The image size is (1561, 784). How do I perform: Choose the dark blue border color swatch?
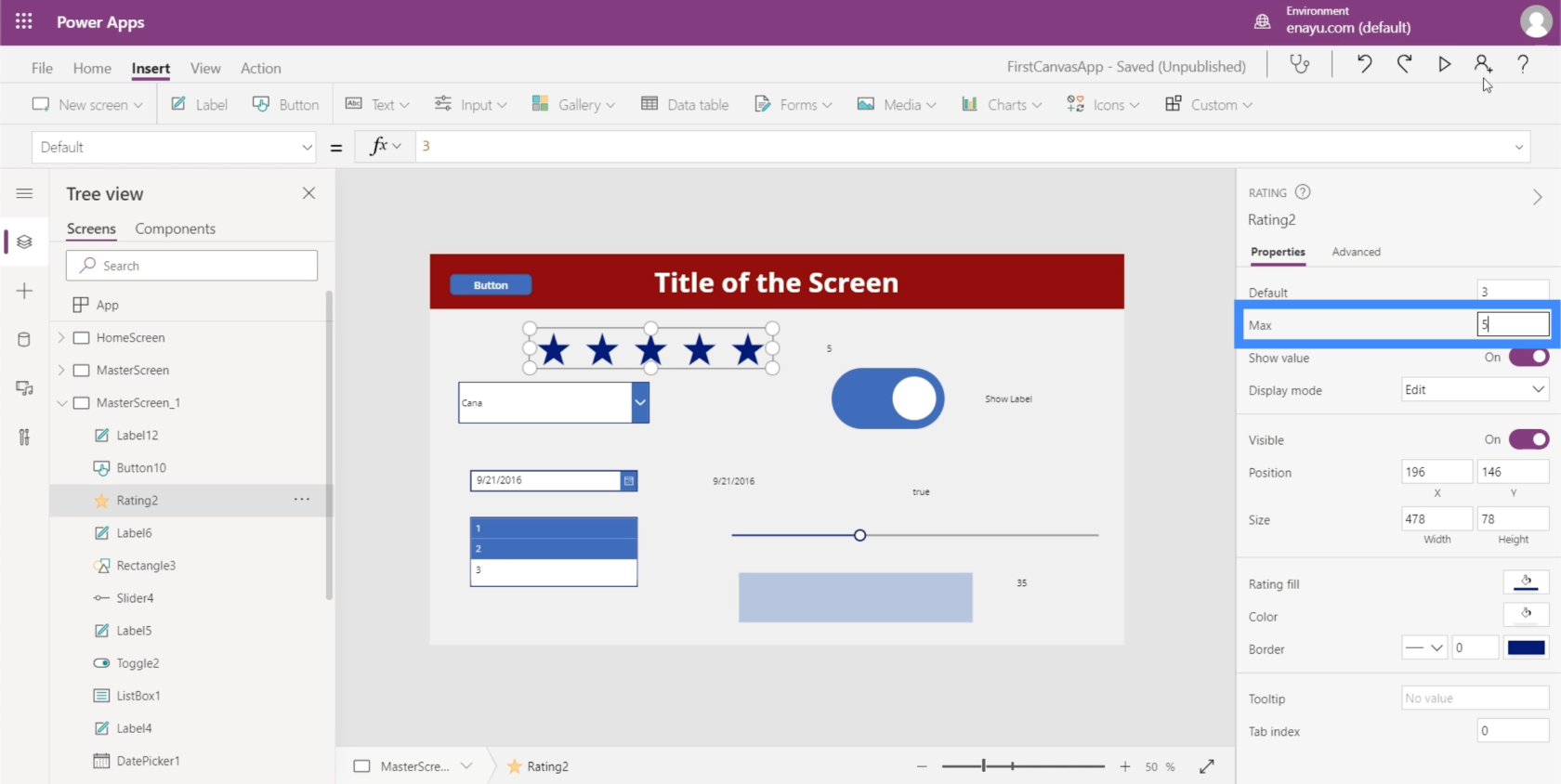1526,647
